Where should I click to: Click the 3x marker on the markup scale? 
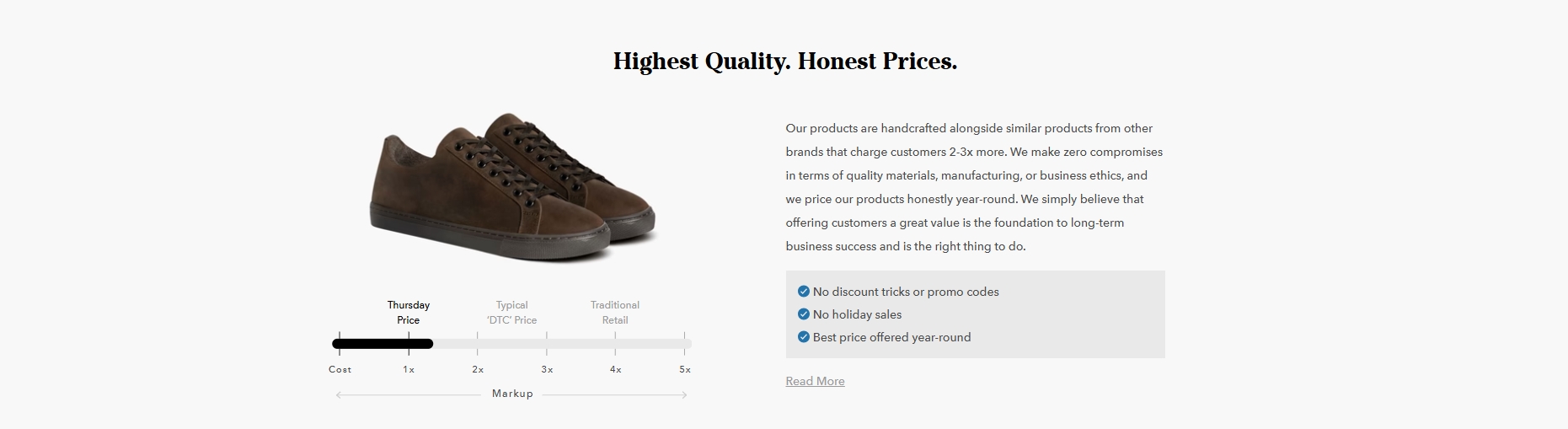coord(547,369)
